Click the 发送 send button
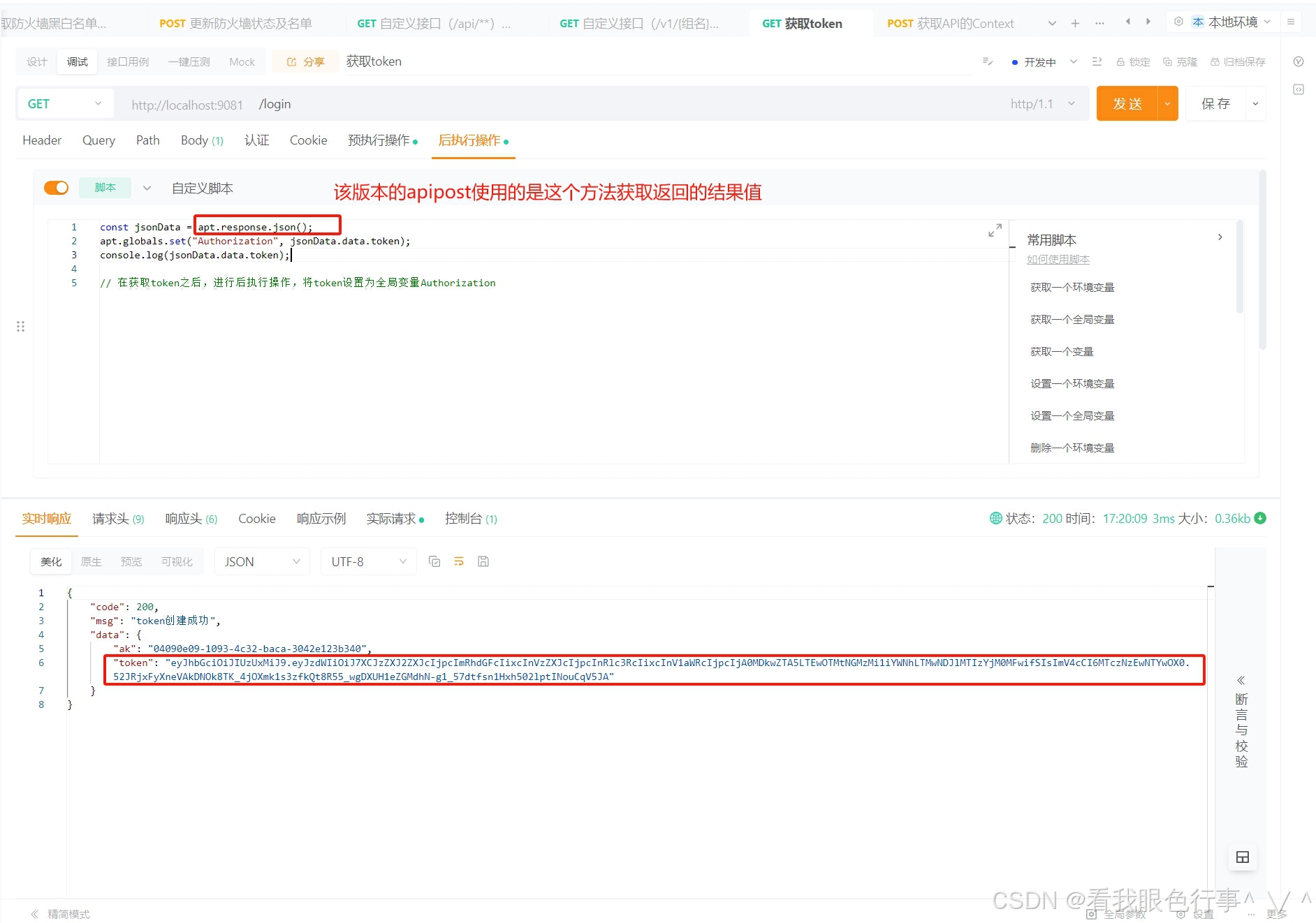1316x923 pixels. [1127, 103]
